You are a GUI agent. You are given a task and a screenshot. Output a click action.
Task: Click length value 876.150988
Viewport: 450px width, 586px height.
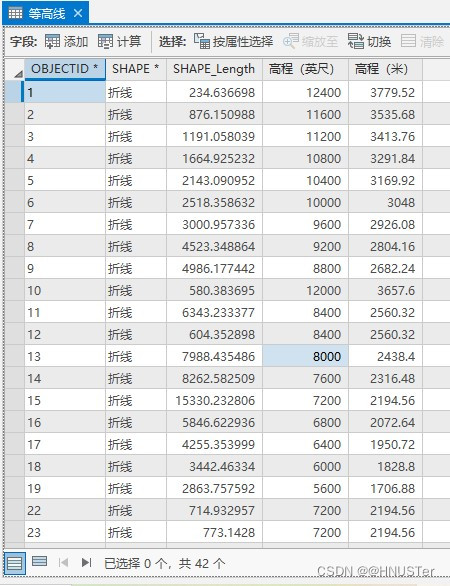[222, 114]
